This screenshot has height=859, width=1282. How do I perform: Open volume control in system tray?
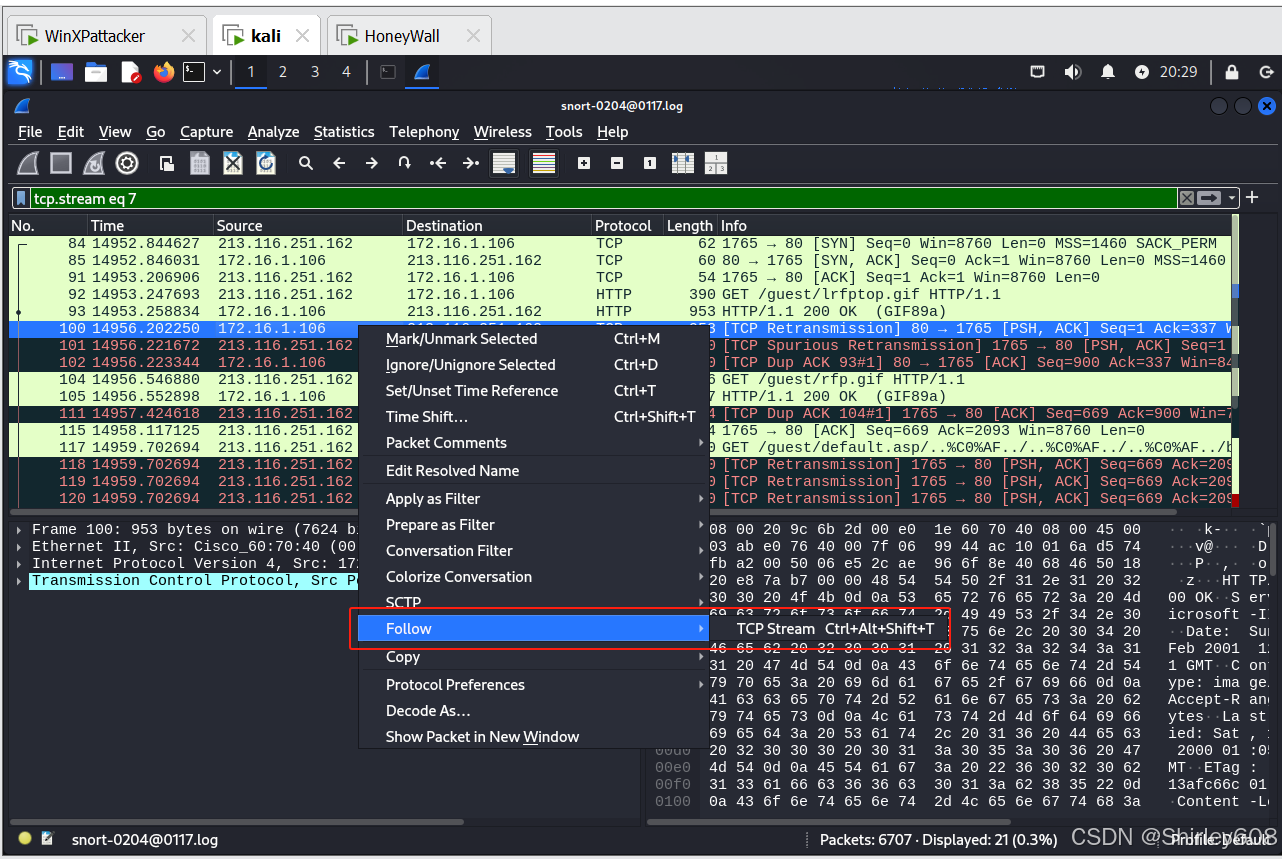1073,72
